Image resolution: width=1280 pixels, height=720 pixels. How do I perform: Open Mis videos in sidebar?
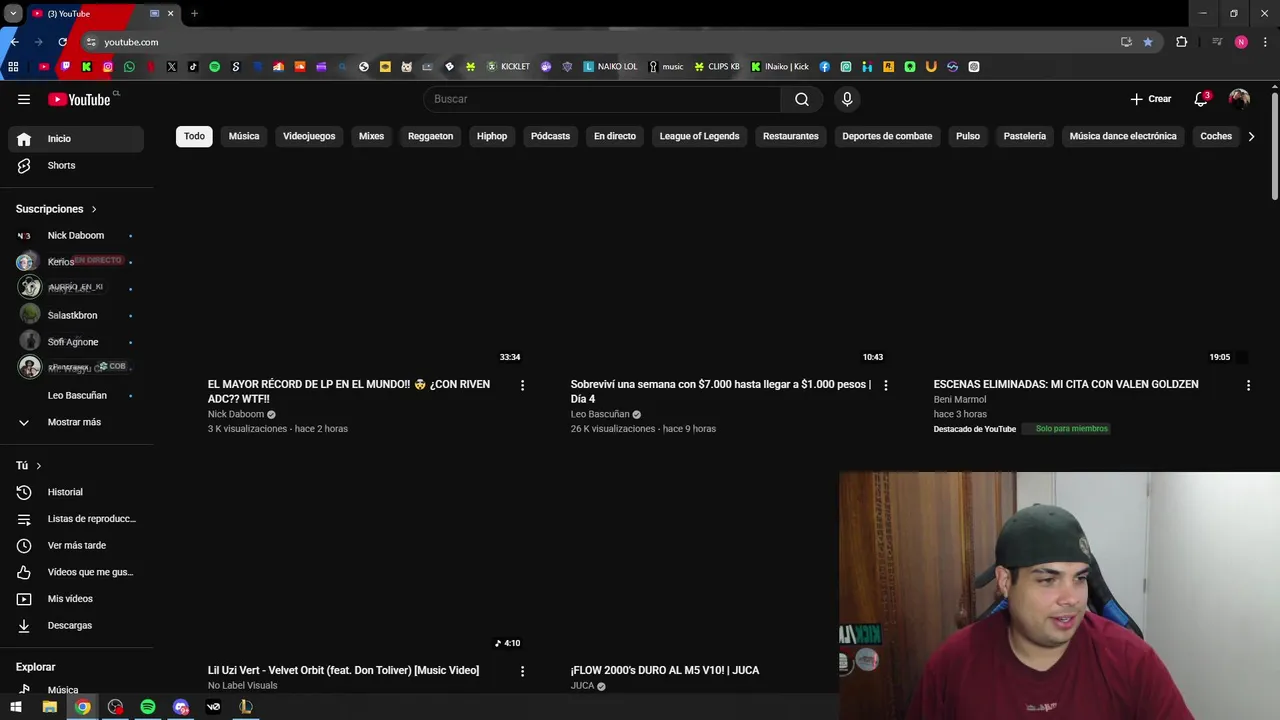coord(76,599)
